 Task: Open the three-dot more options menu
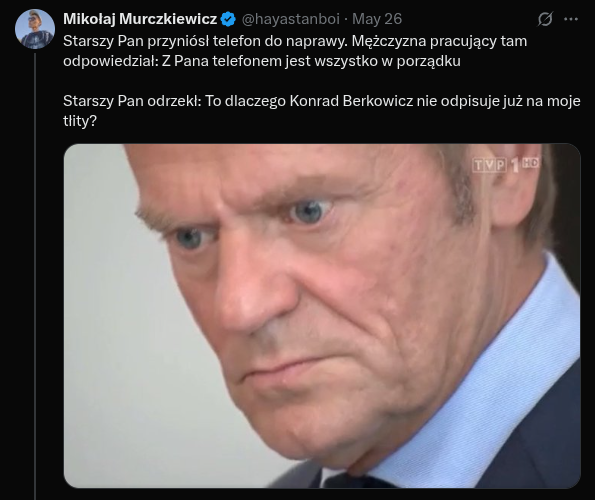coord(571,19)
